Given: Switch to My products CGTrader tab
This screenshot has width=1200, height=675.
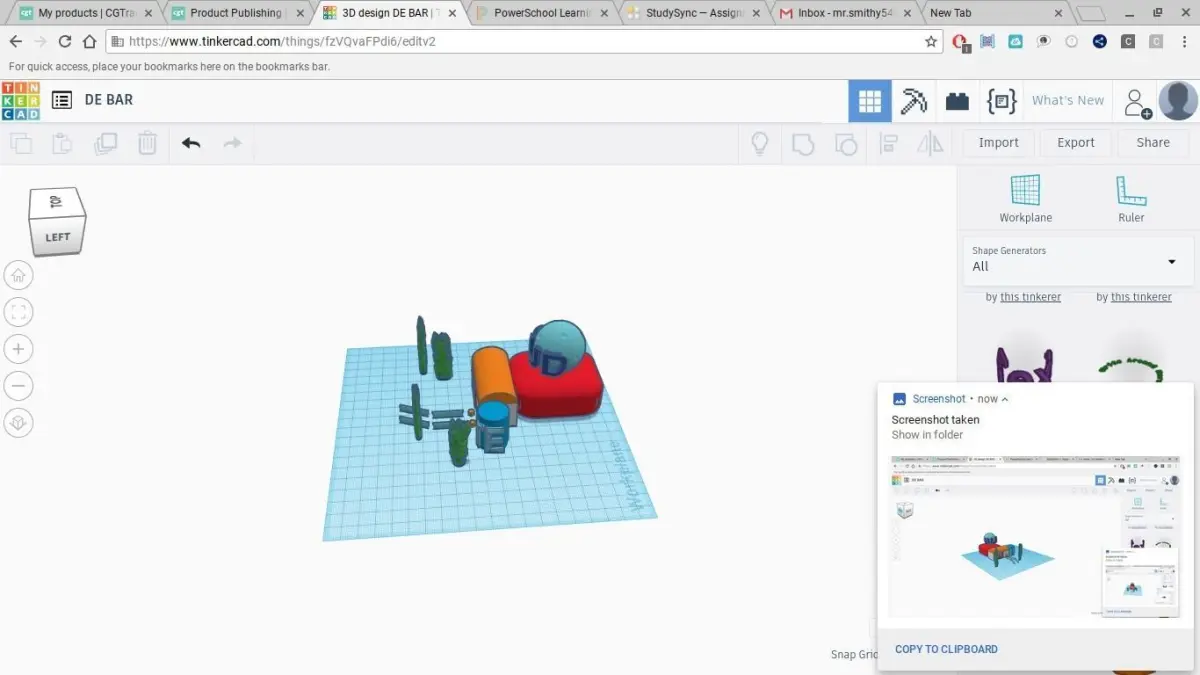Looking at the screenshot, I should [86, 13].
